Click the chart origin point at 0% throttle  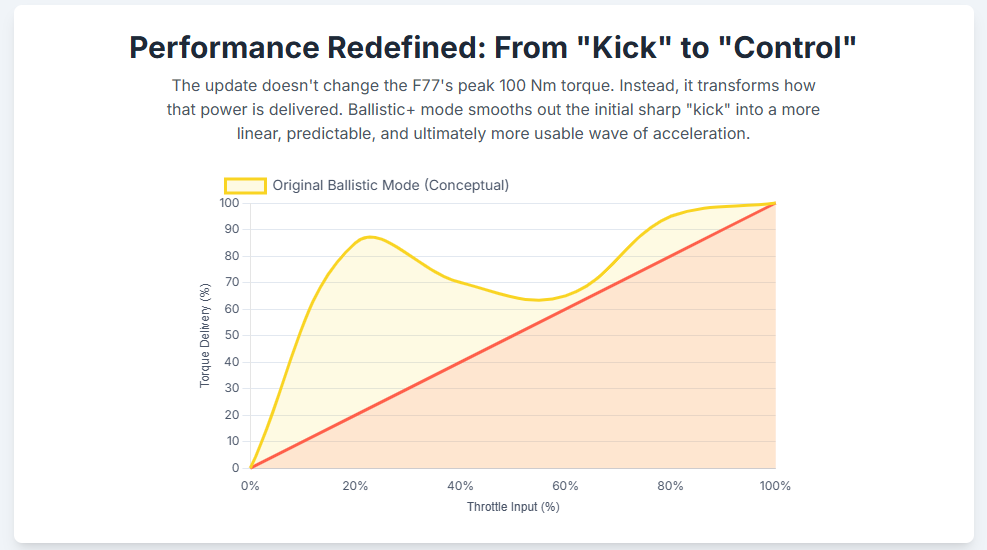(x=251, y=467)
